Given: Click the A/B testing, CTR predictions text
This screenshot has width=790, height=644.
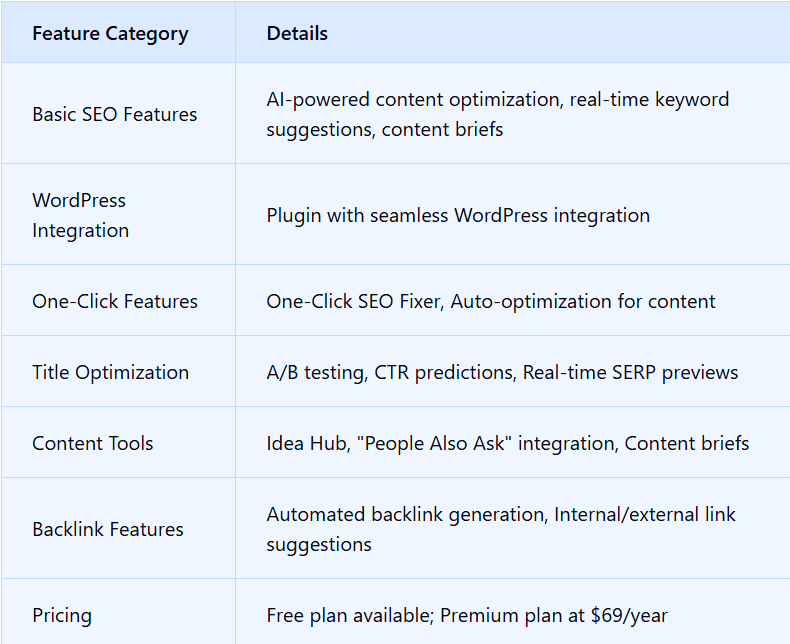Looking at the screenshot, I should 391,373.
